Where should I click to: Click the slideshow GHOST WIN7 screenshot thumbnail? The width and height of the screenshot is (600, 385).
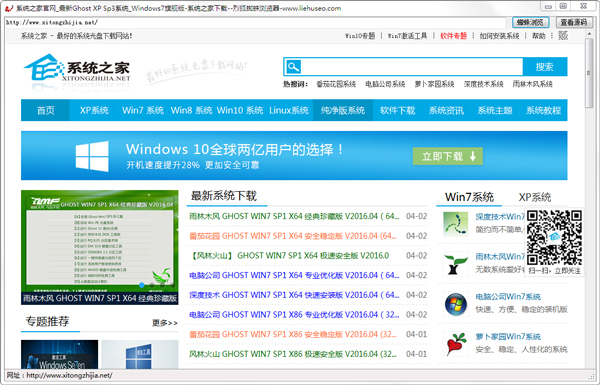click(x=99, y=247)
